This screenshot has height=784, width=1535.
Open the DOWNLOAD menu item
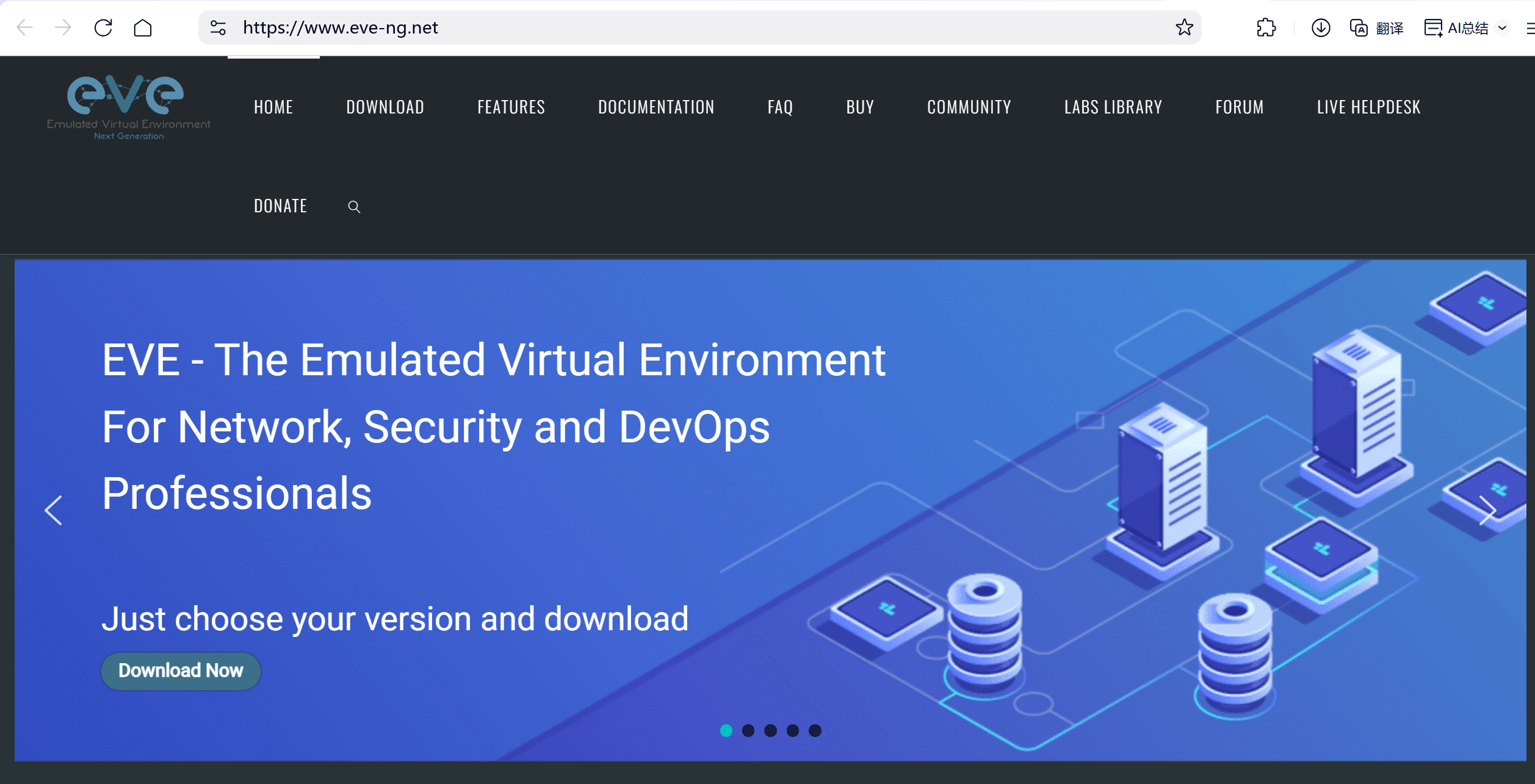[385, 107]
